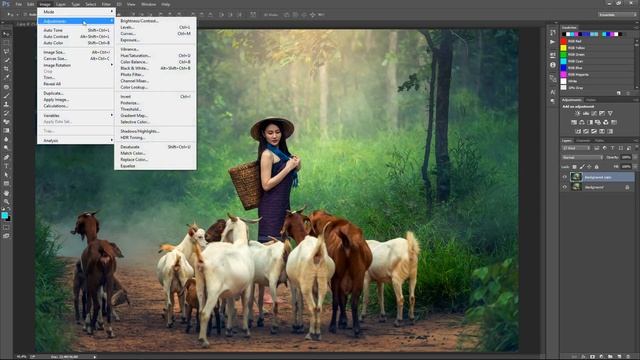The image size is (640, 360).
Task: Open the foreground color picker
Action: pos(4,215)
